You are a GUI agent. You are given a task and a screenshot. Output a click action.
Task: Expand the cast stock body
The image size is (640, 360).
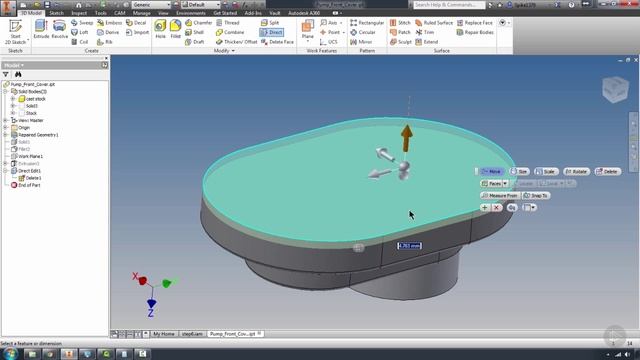(x=13, y=99)
